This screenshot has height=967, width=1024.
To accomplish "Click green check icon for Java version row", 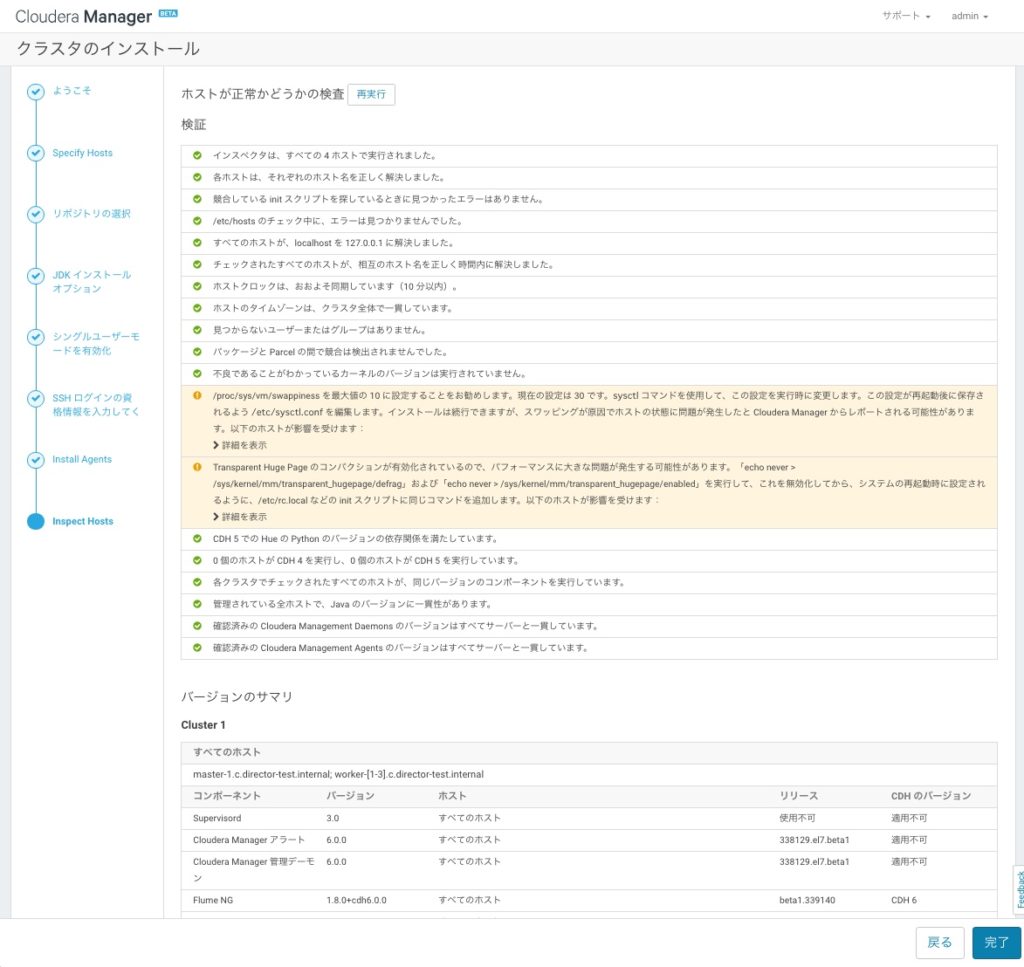I will tap(197, 604).
